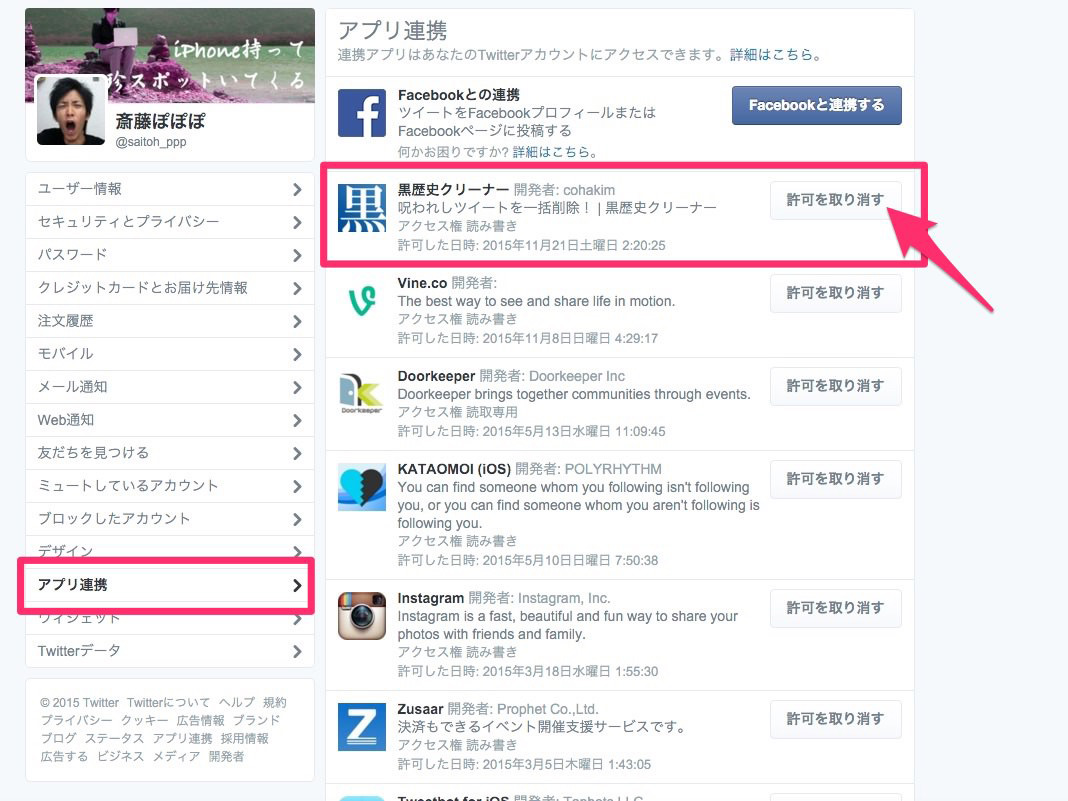
Task: Click the 黒歴史クリーナー app name
Action: point(453,190)
